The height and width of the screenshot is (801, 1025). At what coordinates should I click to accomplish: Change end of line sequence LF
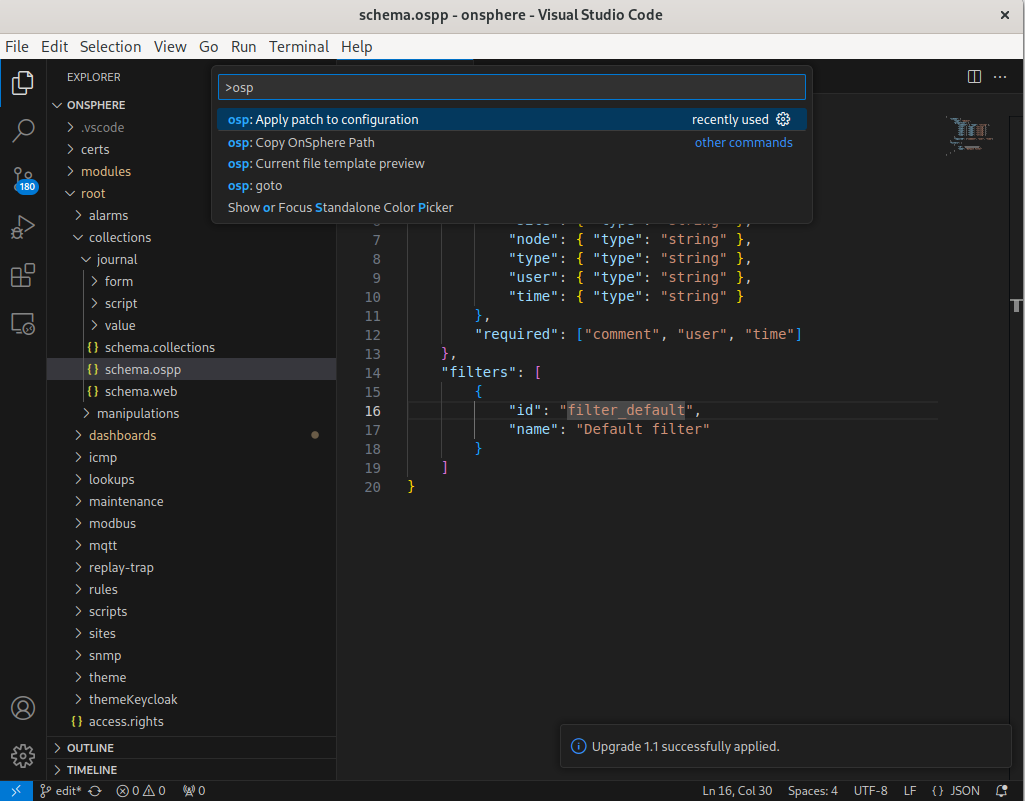[x=909, y=791]
